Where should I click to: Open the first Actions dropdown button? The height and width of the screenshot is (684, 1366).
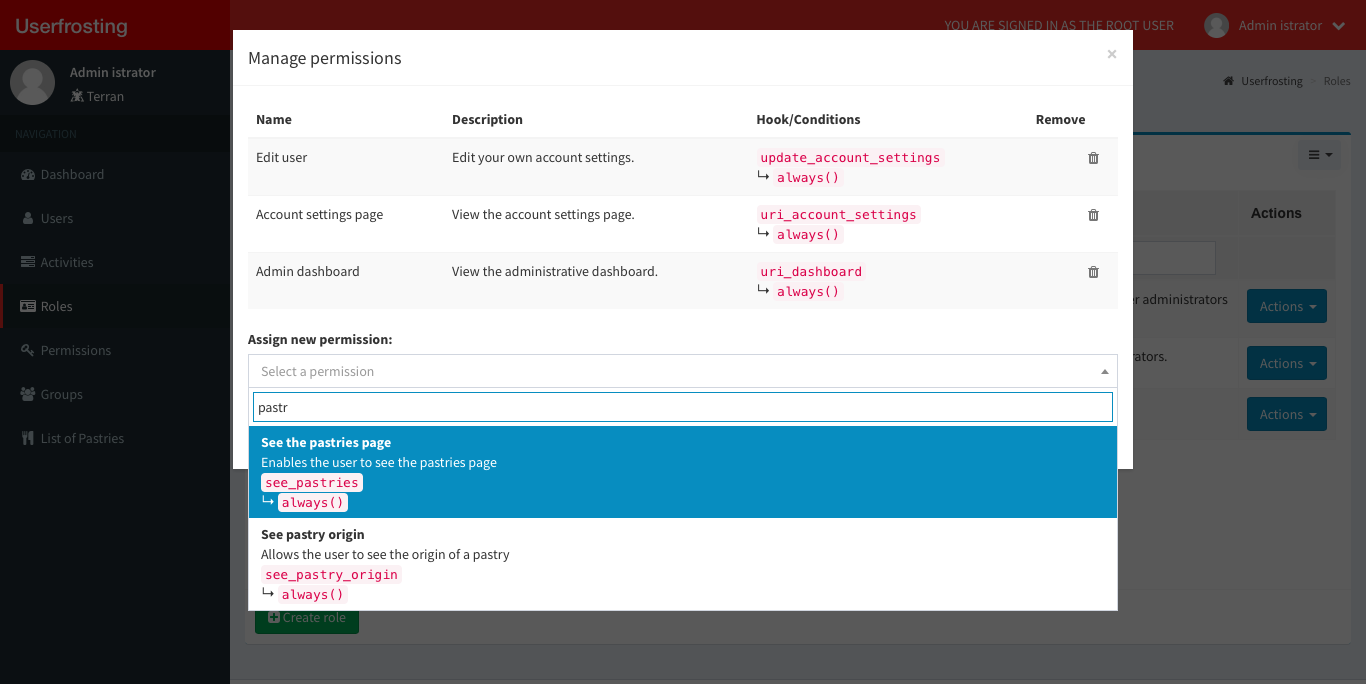tap(1286, 307)
